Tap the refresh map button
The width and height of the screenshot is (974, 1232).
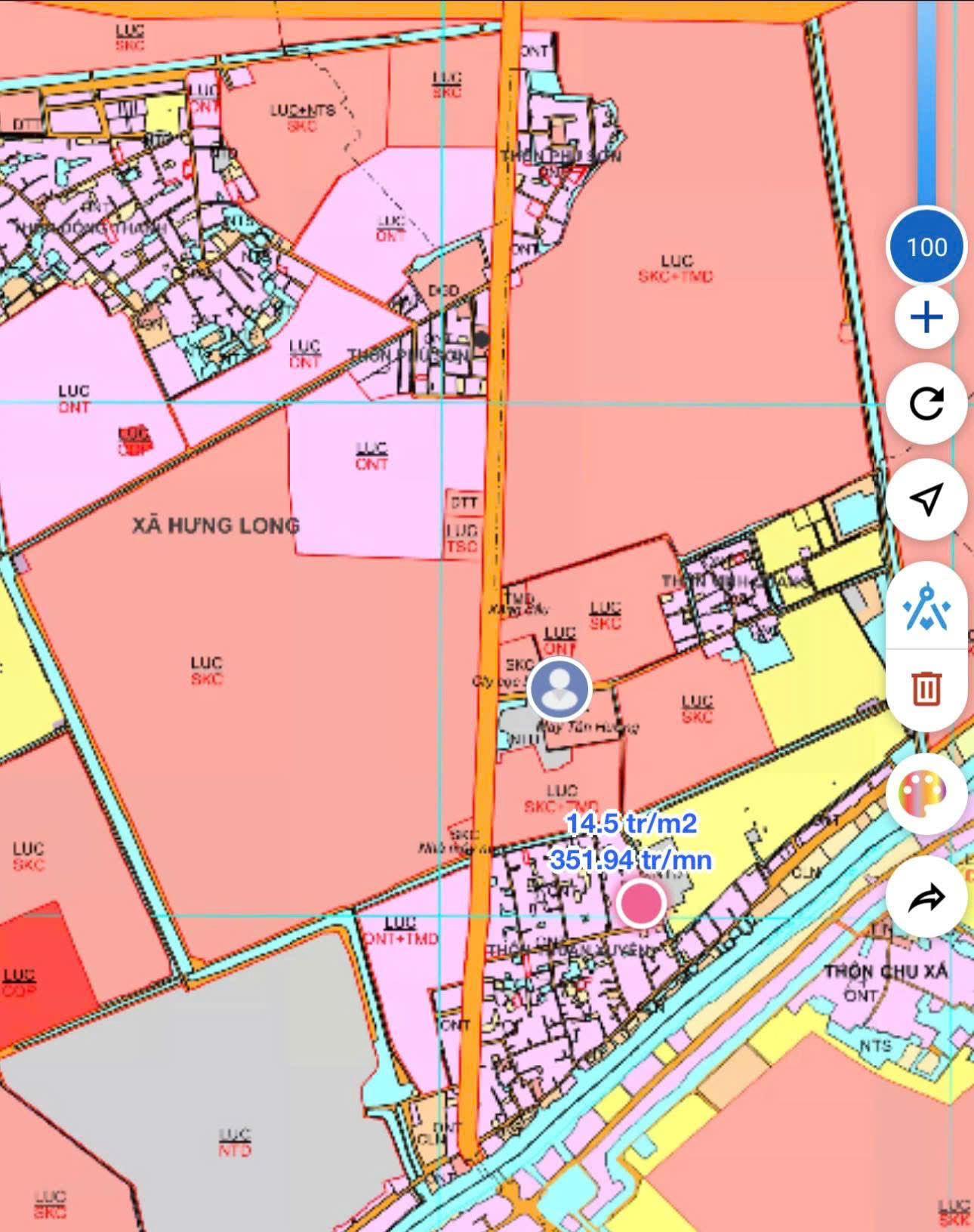point(926,403)
